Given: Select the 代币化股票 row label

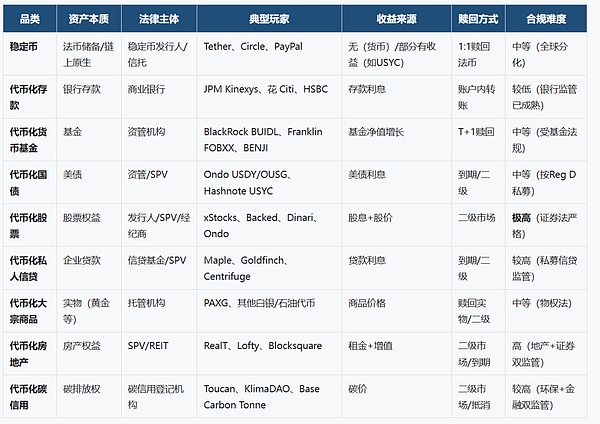Looking at the screenshot, I should click(x=28, y=226).
